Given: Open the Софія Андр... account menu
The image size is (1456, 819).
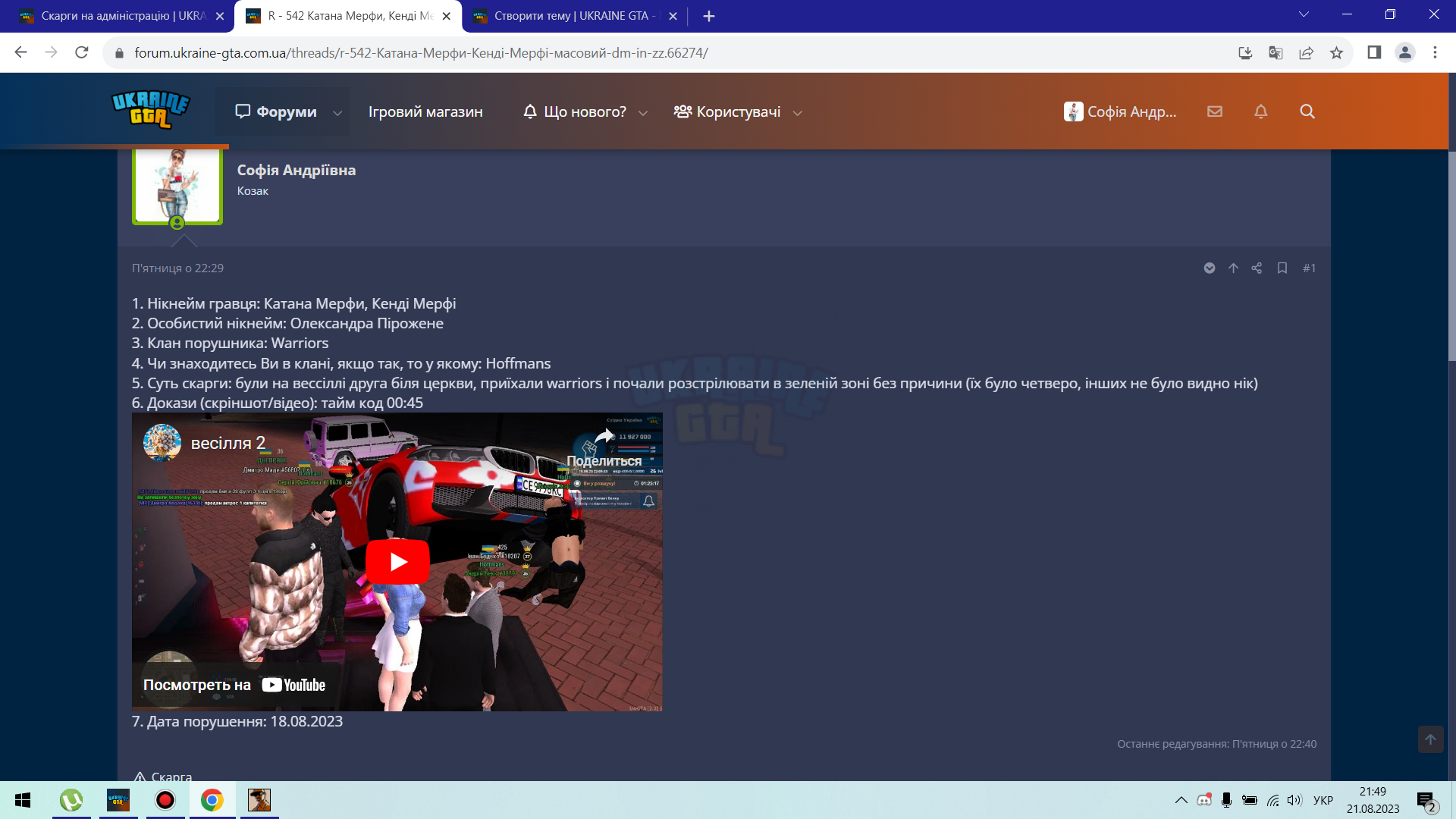Looking at the screenshot, I should pos(1120,111).
